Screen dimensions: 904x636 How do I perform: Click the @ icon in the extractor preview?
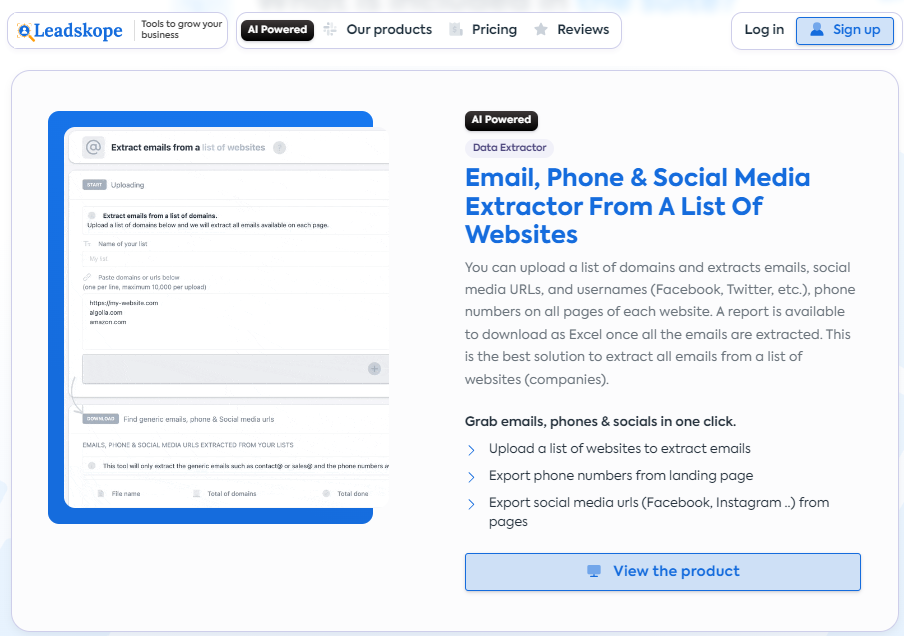(x=93, y=147)
